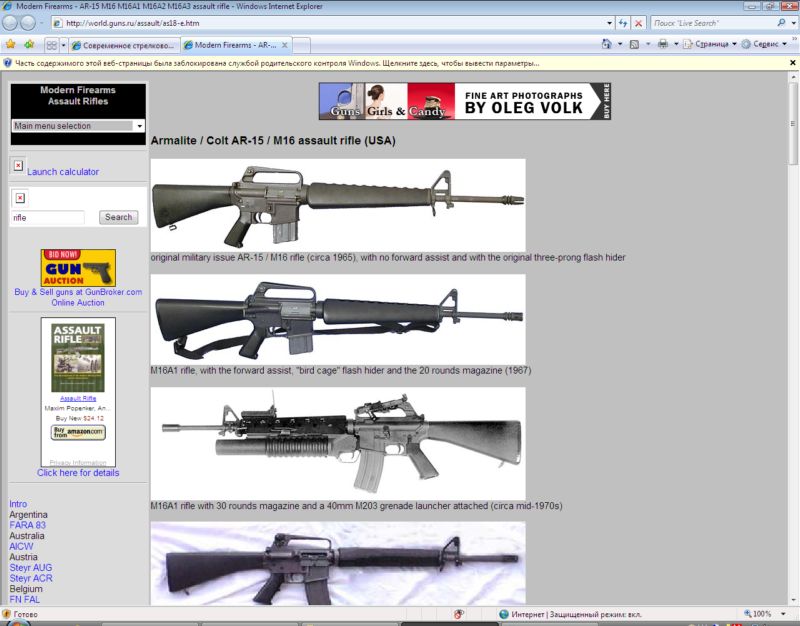Click the Add to Favorites icon

coord(29,45)
